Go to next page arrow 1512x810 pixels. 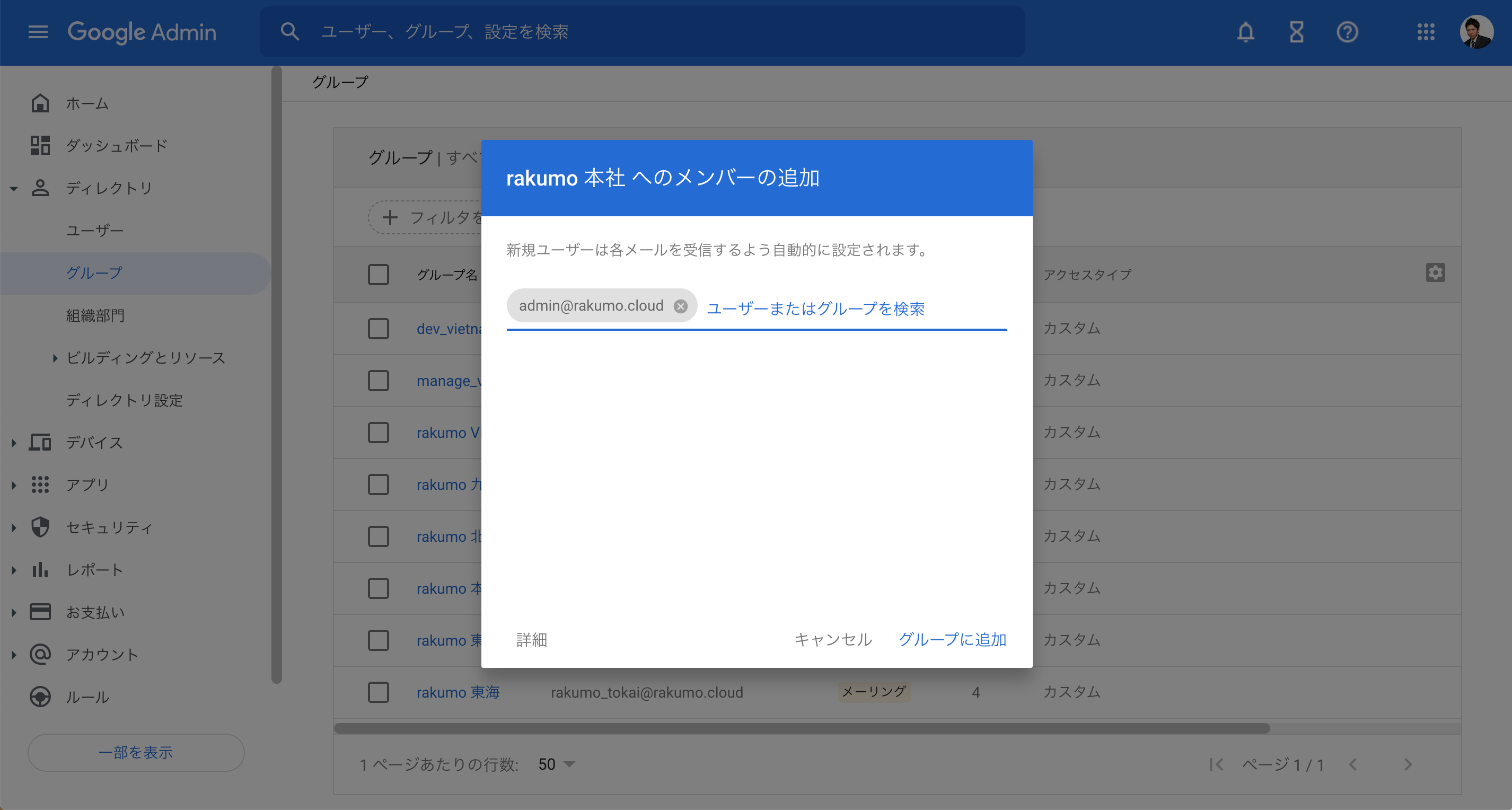1408,764
